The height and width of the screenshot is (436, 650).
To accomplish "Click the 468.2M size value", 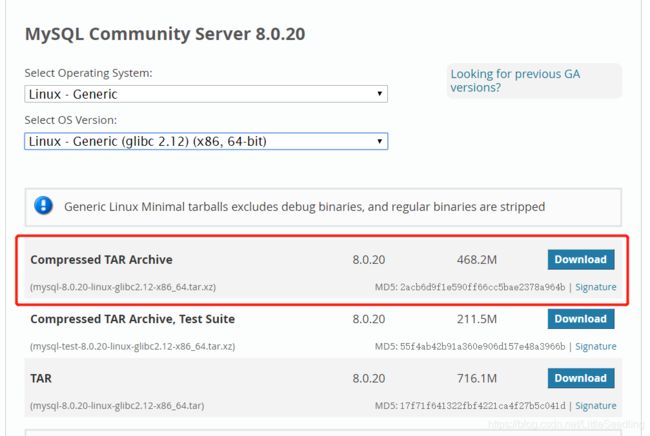I will (x=477, y=260).
